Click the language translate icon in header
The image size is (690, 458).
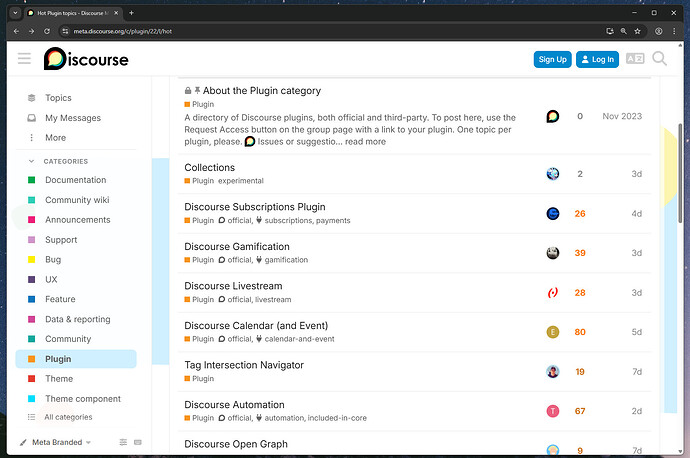pyautogui.click(x=635, y=59)
